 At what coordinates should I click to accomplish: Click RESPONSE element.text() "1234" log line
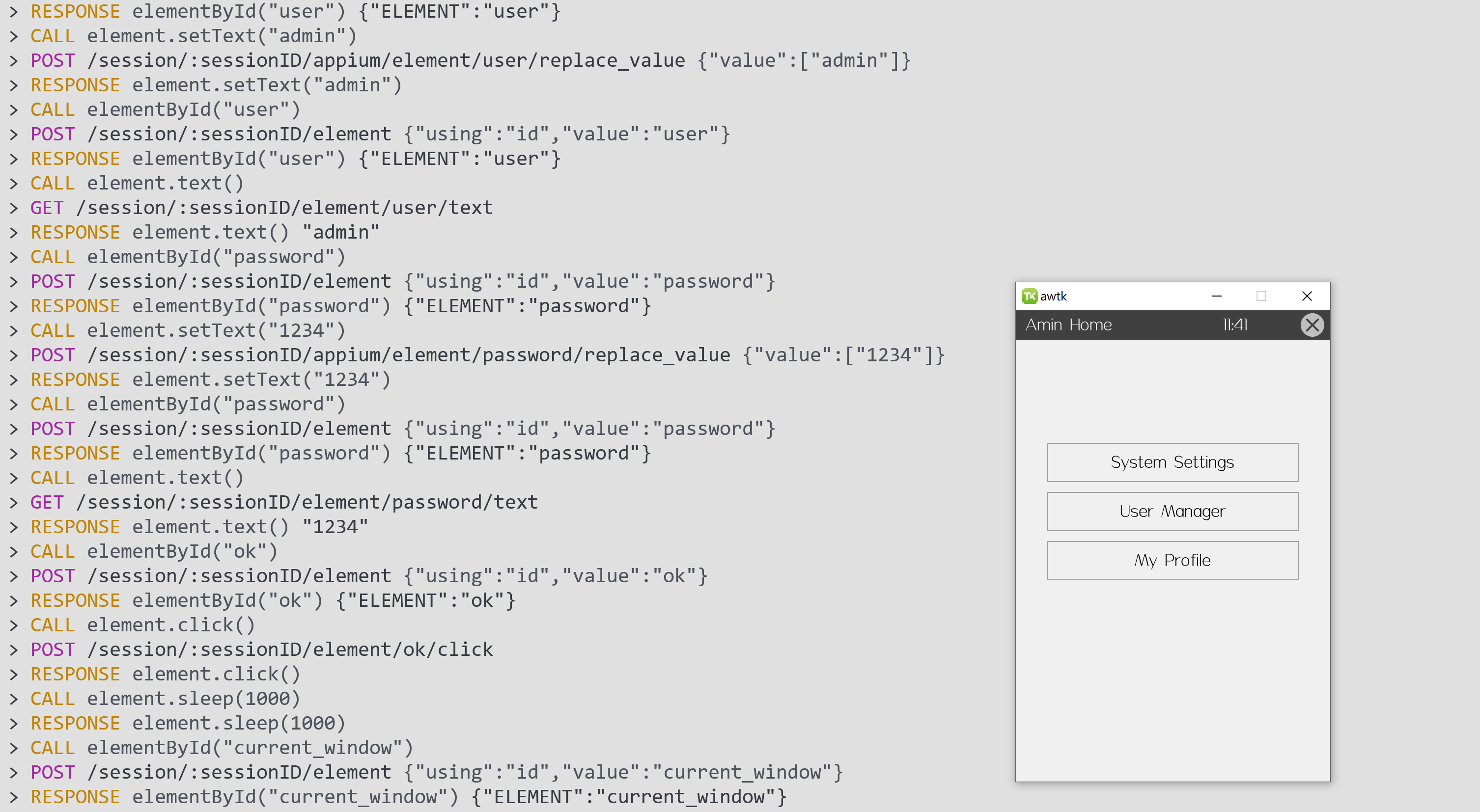199,527
